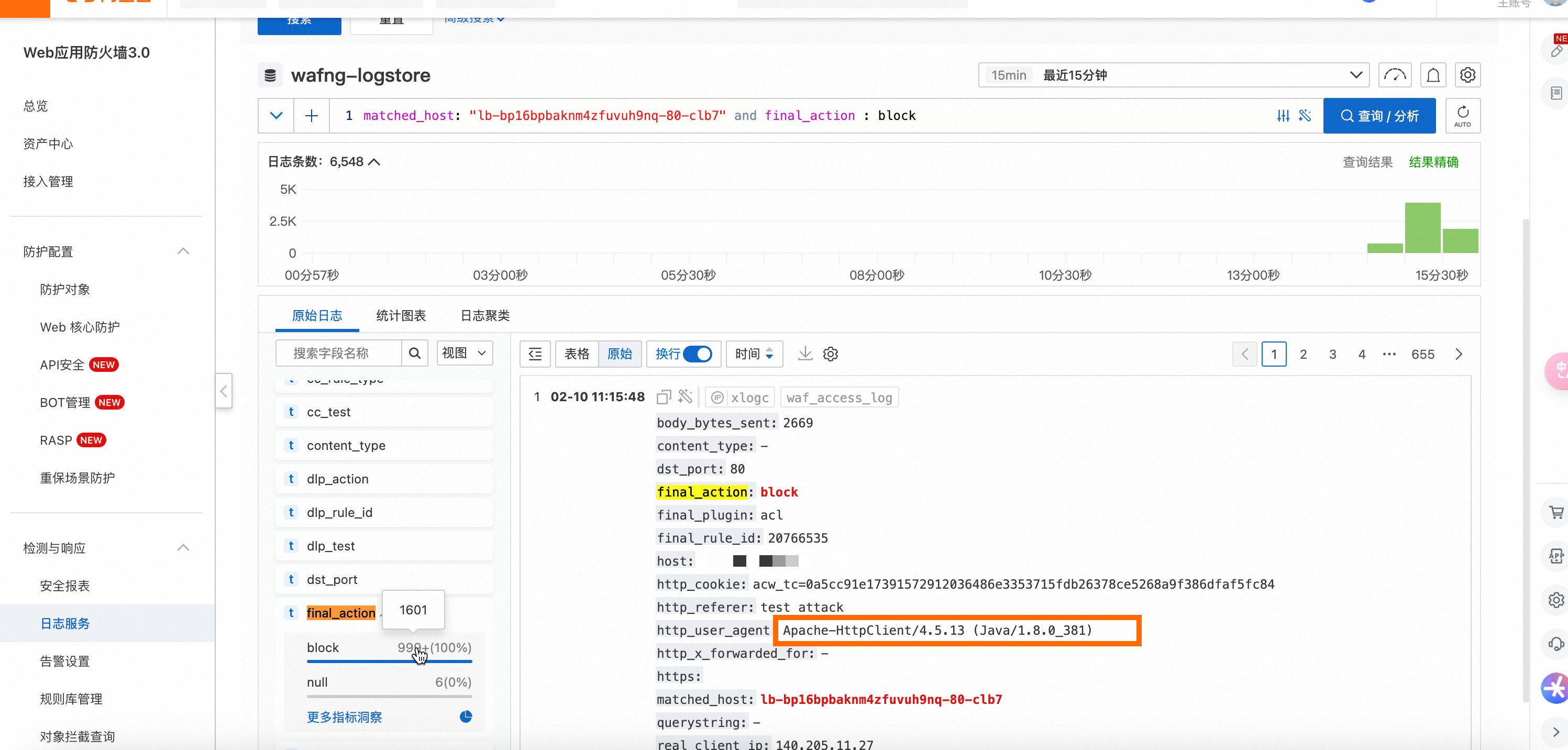1568x750 pixels.
Task: Click the tallest green histogram bar
Action: point(1422,228)
